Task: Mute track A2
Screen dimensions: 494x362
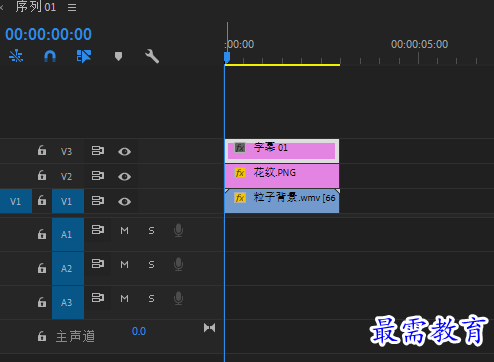Action: [124, 264]
